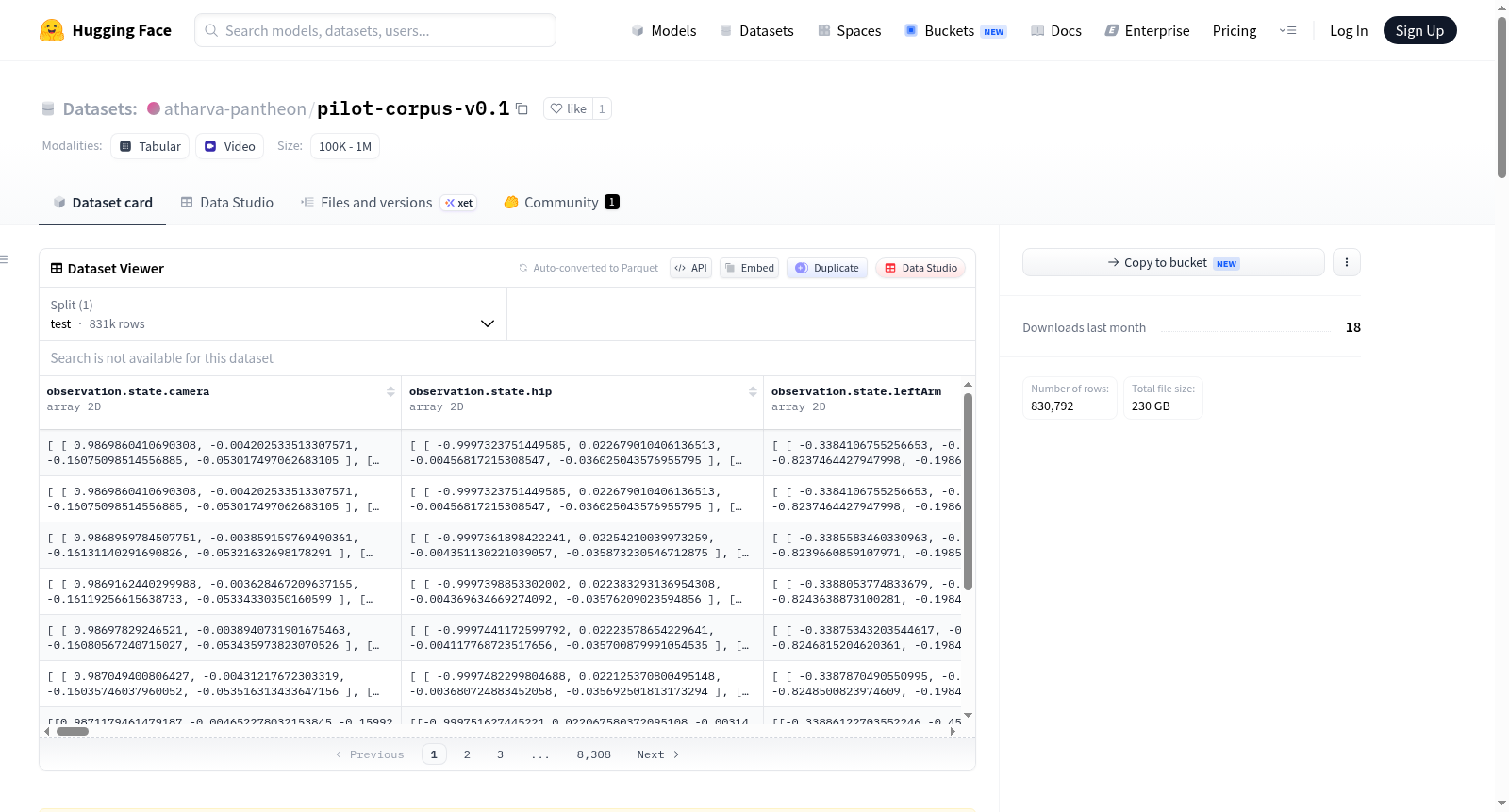The height and width of the screenshot is (812, 1509).
Task: Click the 100K - 1M size tag
Action: [x=345, y=146]
